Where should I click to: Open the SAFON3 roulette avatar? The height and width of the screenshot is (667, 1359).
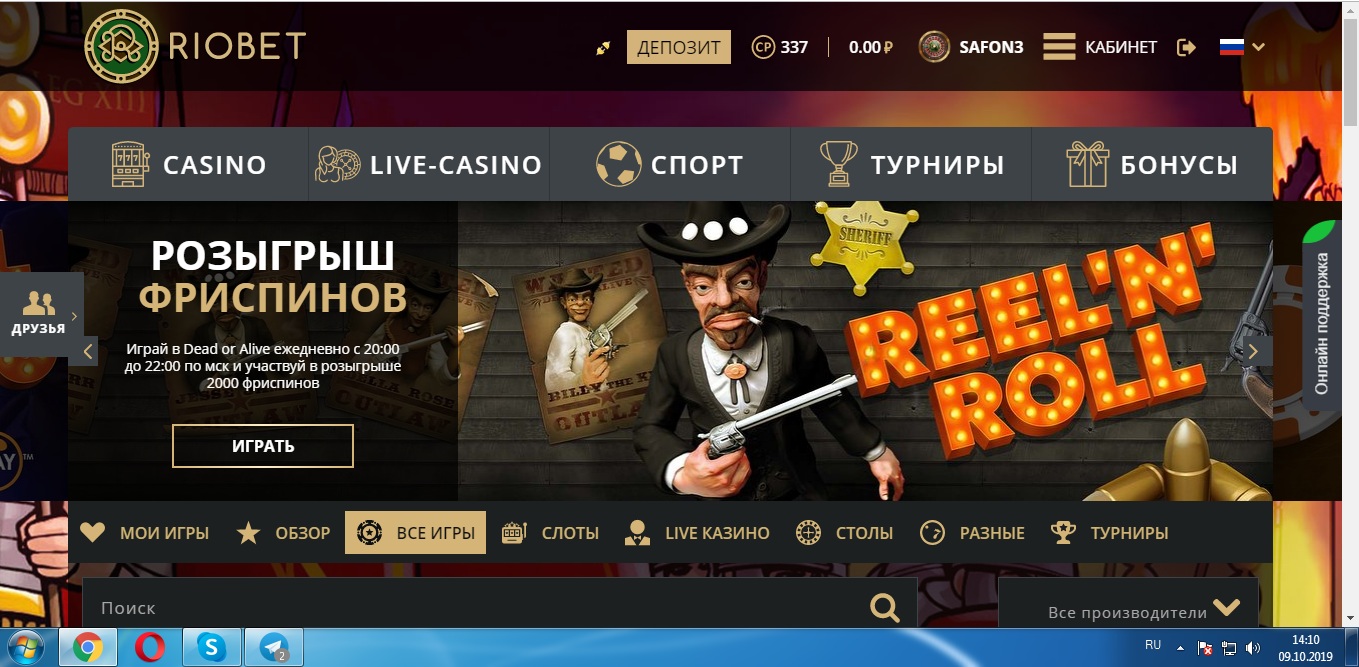tap(934, 47)
